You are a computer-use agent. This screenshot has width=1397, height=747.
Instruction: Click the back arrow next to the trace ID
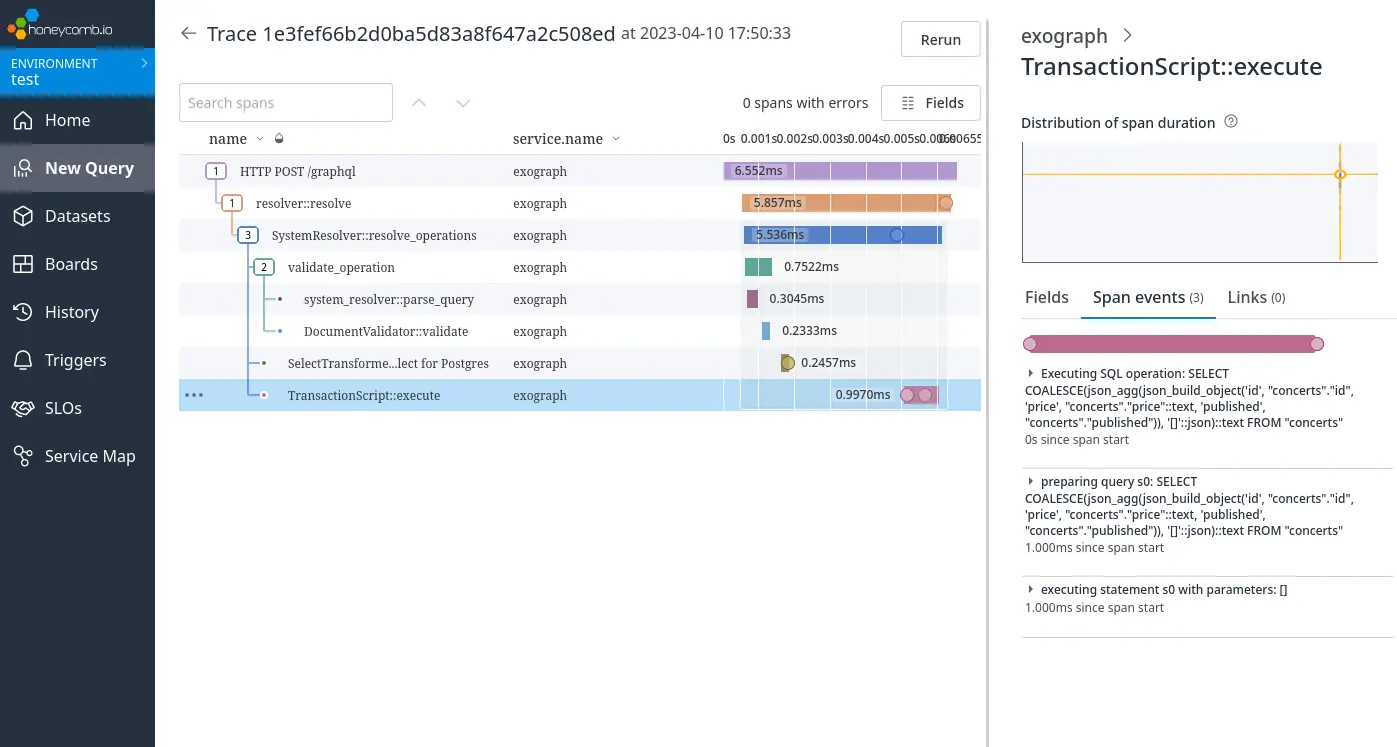188,33
